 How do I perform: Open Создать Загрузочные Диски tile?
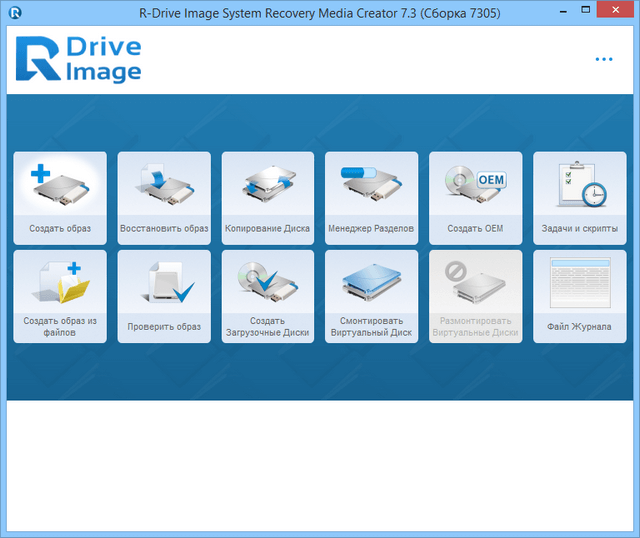pyautogui.click(x=267, y=295)
